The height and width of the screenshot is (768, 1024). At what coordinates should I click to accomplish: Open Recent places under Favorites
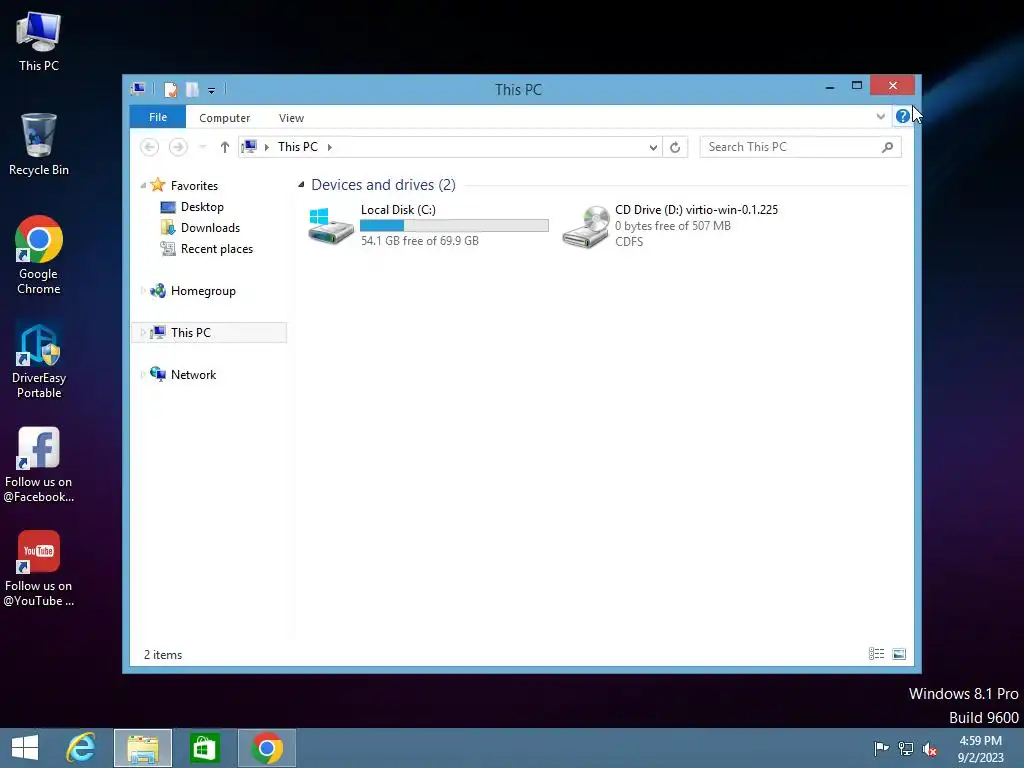point(217,249)
